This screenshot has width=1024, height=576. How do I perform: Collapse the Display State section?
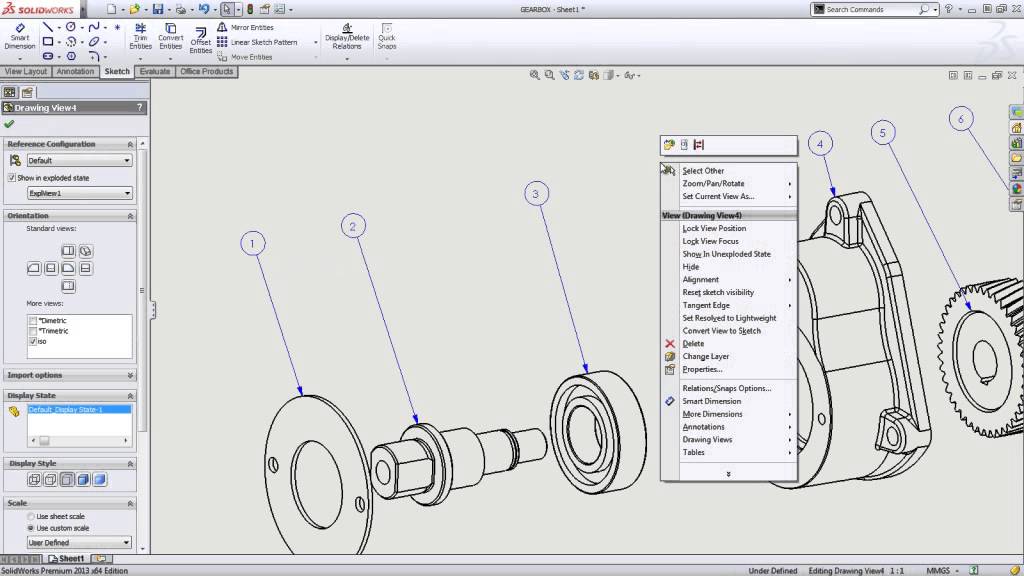pyautogui.click(x=130, y=396)
